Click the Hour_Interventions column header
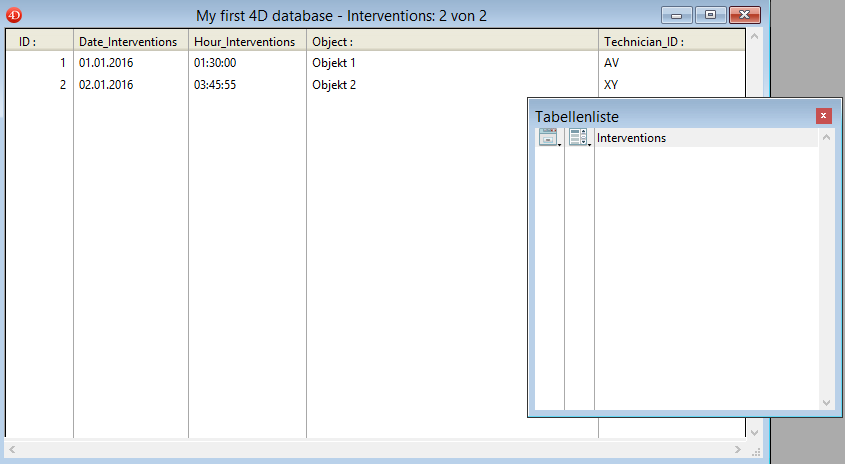The image size is (845, 464). pos(244,42)
